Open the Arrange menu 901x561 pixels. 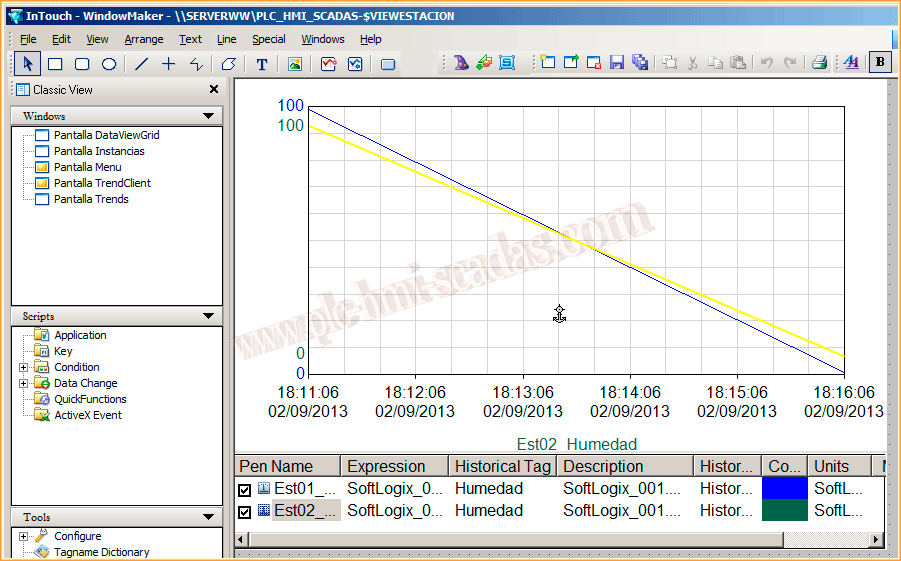pyautogui.click(x=144, y=39)
